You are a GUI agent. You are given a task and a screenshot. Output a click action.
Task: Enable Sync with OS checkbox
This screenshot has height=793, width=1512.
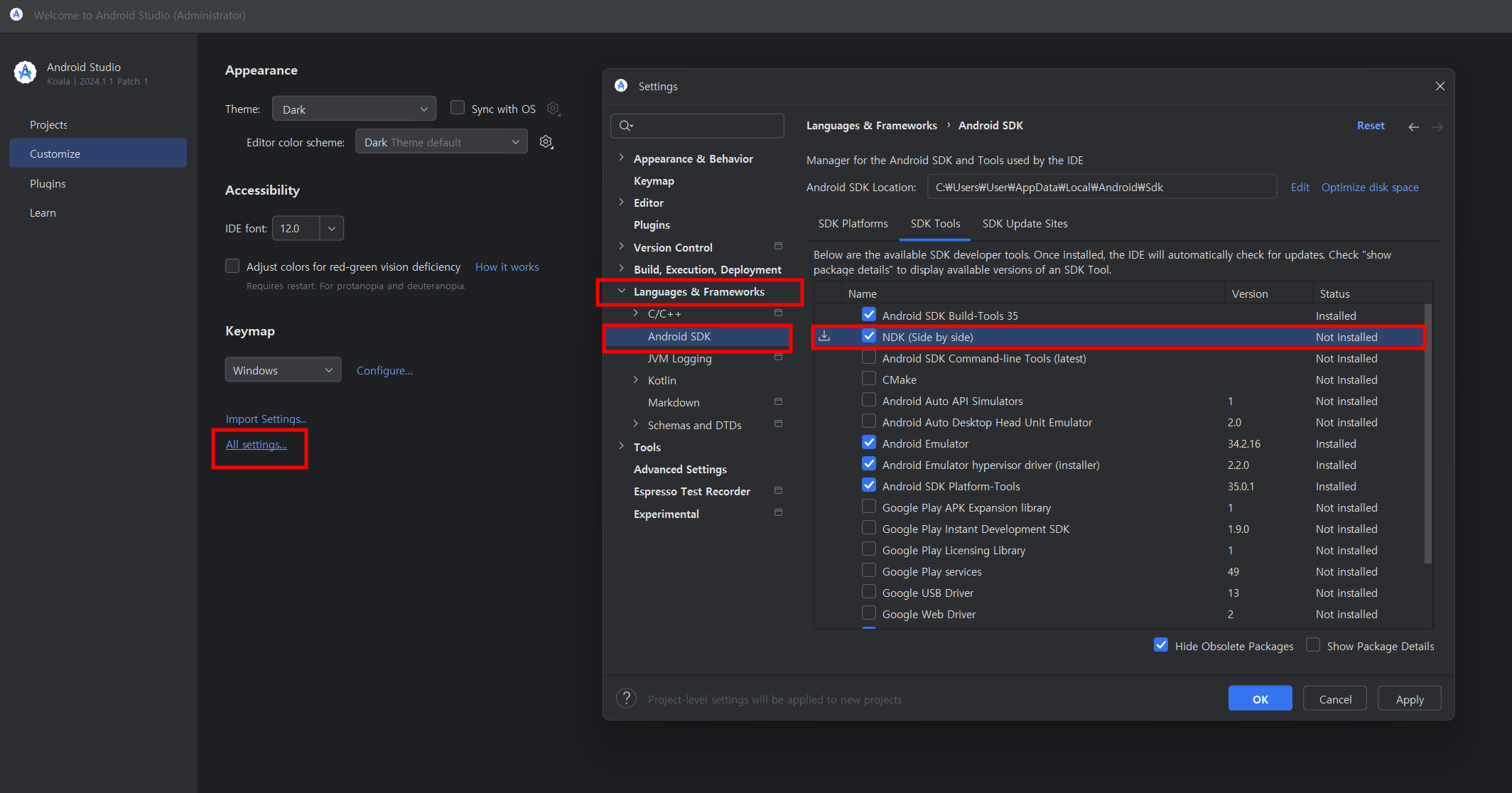[x=458, y=108]
